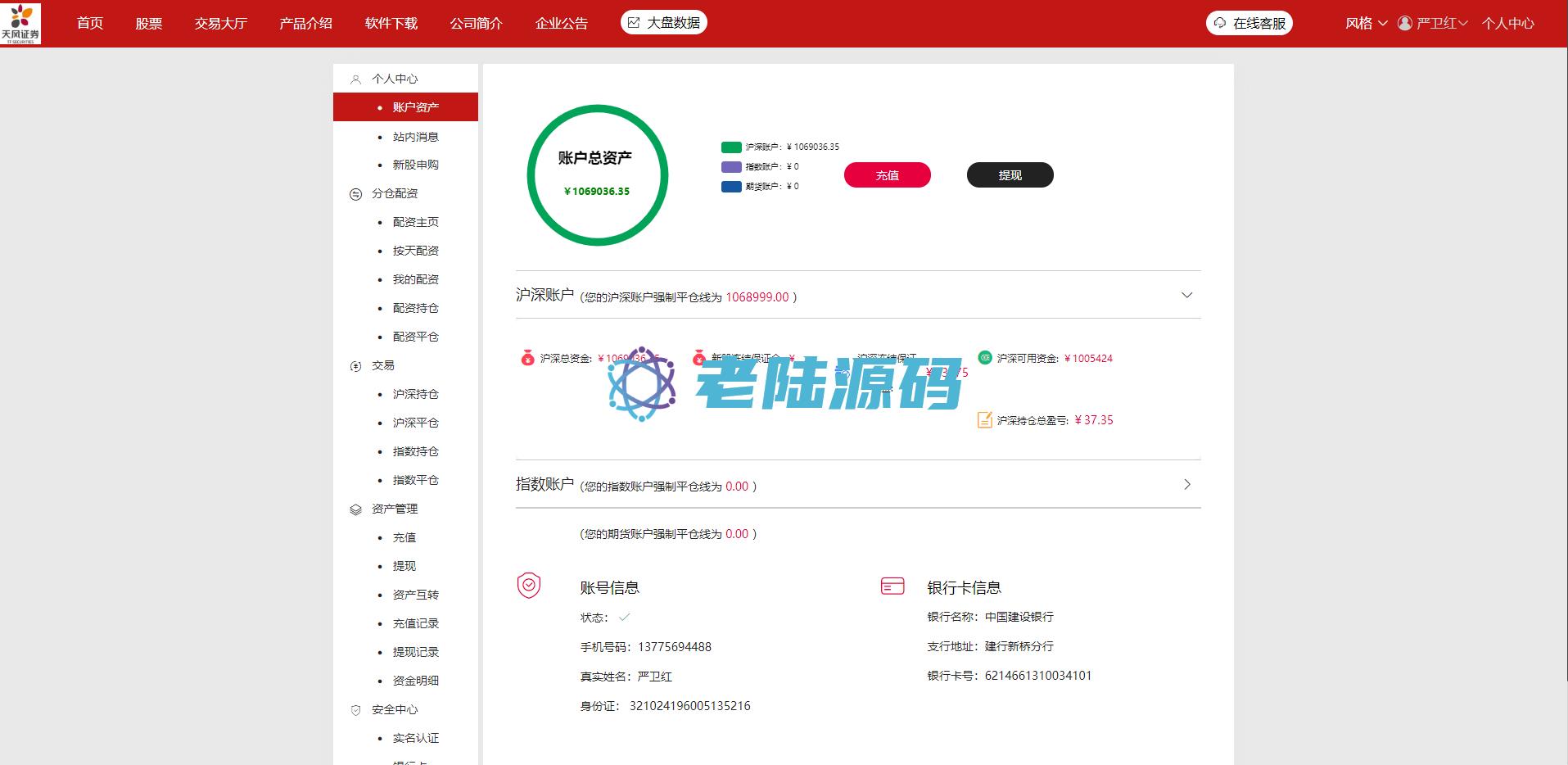Click the user avatar icon beside 严卫红
Viewport: 1568px width, 765px height.
pyautogui.click(x=1405, y=23)
